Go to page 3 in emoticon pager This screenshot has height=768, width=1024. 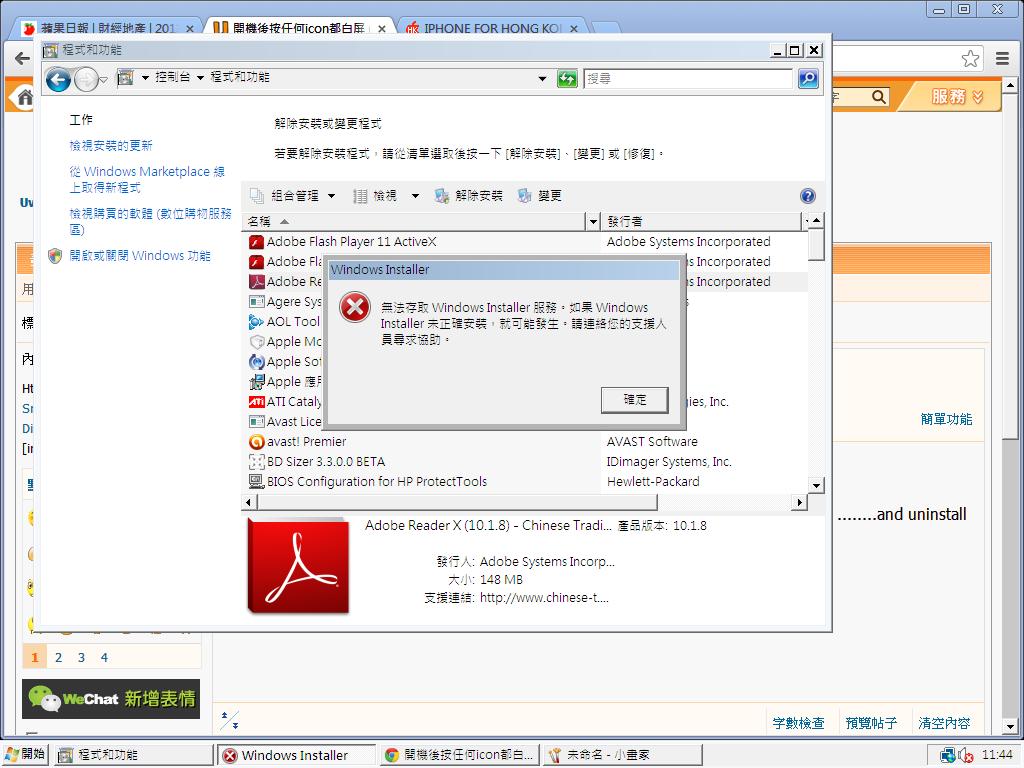coord(81,658)
